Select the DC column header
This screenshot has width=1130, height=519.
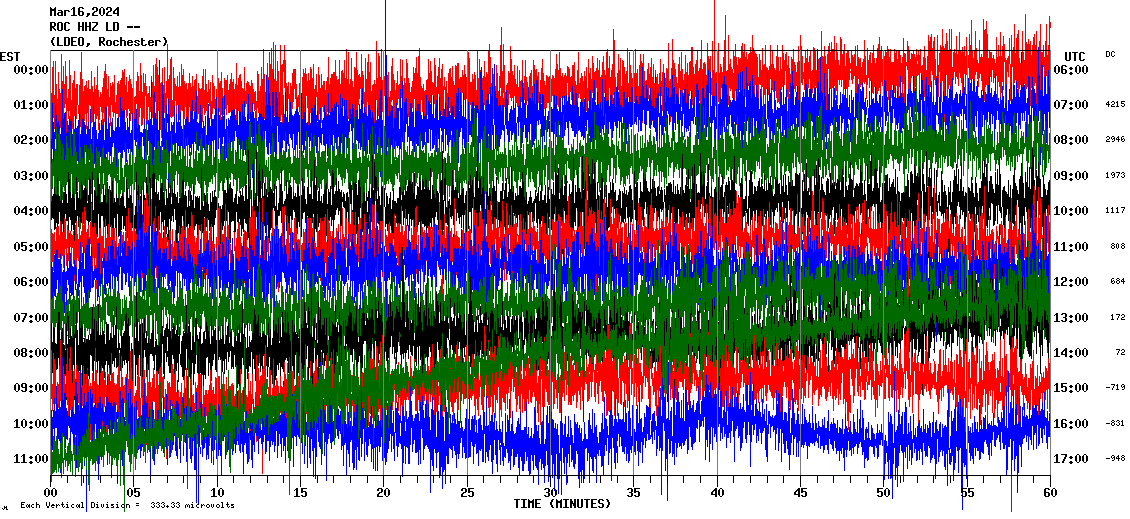click(1110, 54)
